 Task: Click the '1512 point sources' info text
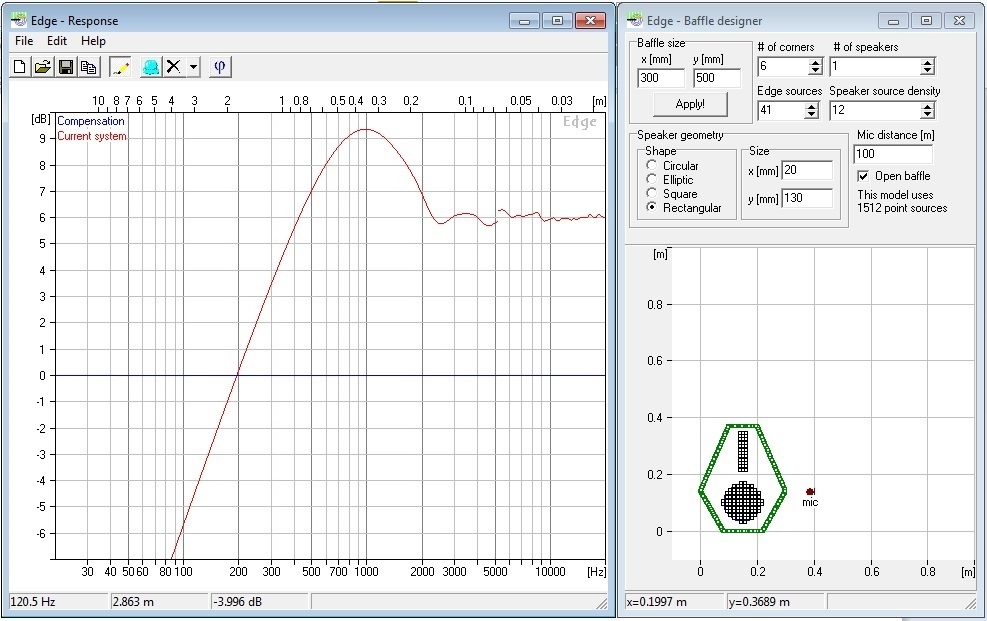902,208
